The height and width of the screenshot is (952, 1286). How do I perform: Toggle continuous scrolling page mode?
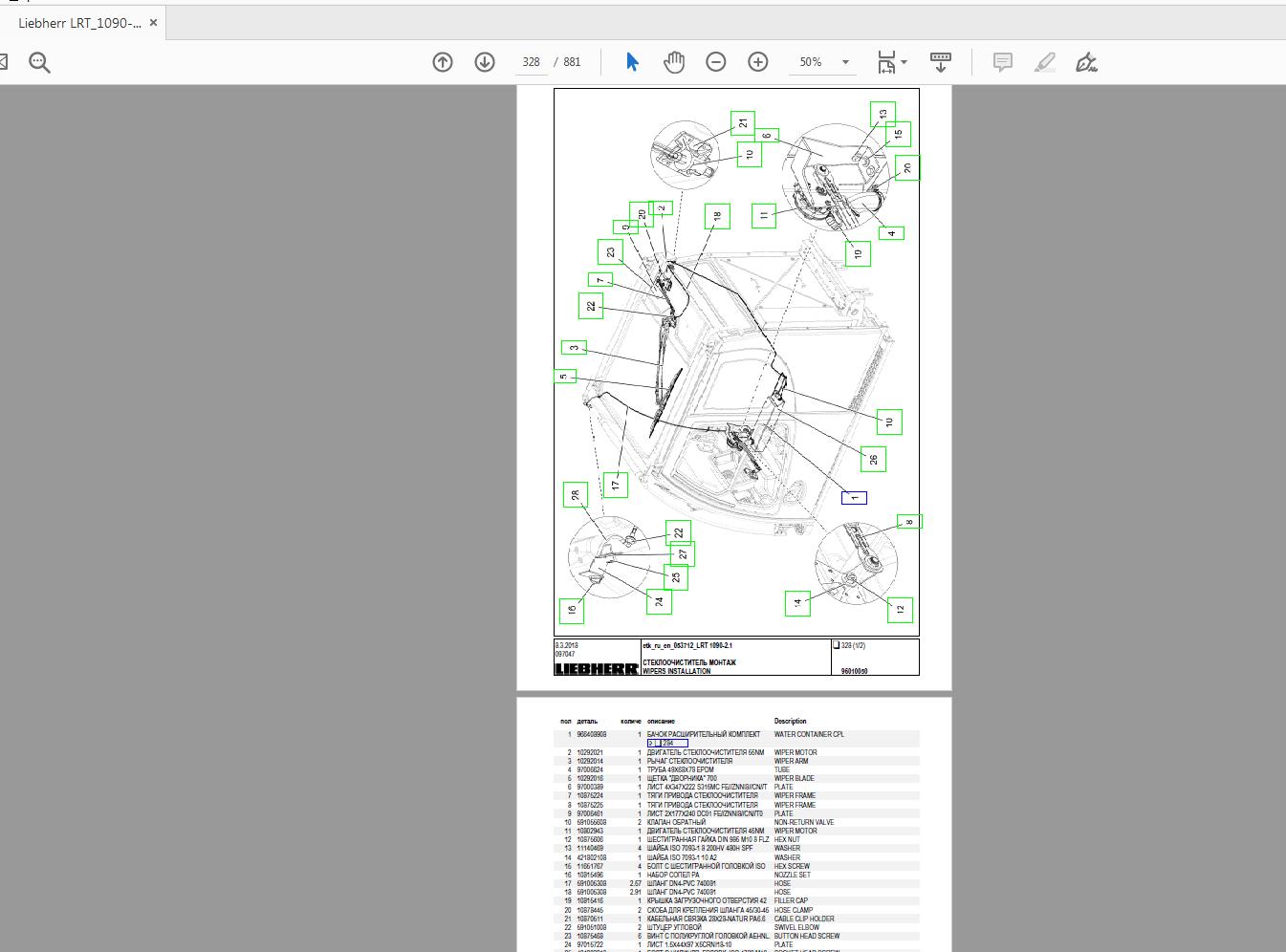(x=941, y=61)
